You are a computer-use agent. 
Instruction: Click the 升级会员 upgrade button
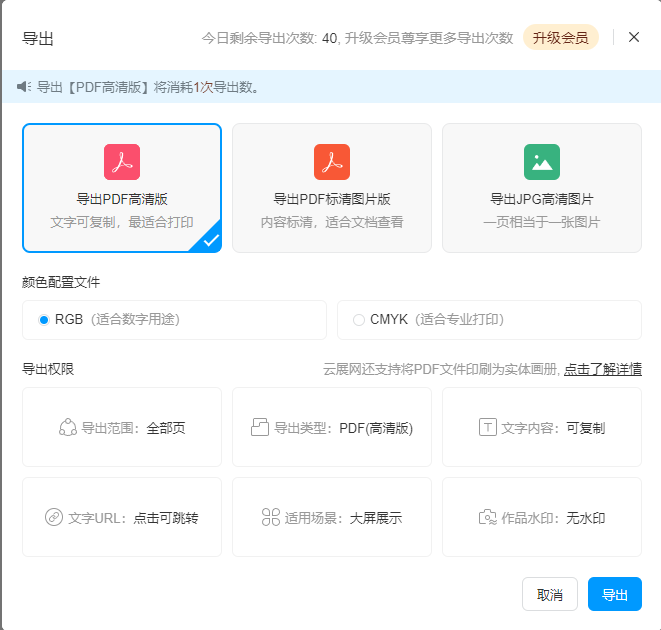(560, 38)
